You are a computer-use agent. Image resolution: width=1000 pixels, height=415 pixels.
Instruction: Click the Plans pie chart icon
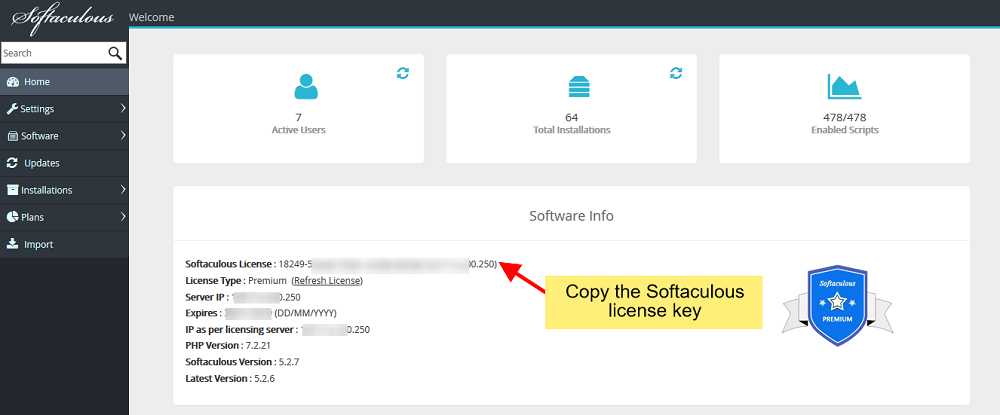pos(12,217)
